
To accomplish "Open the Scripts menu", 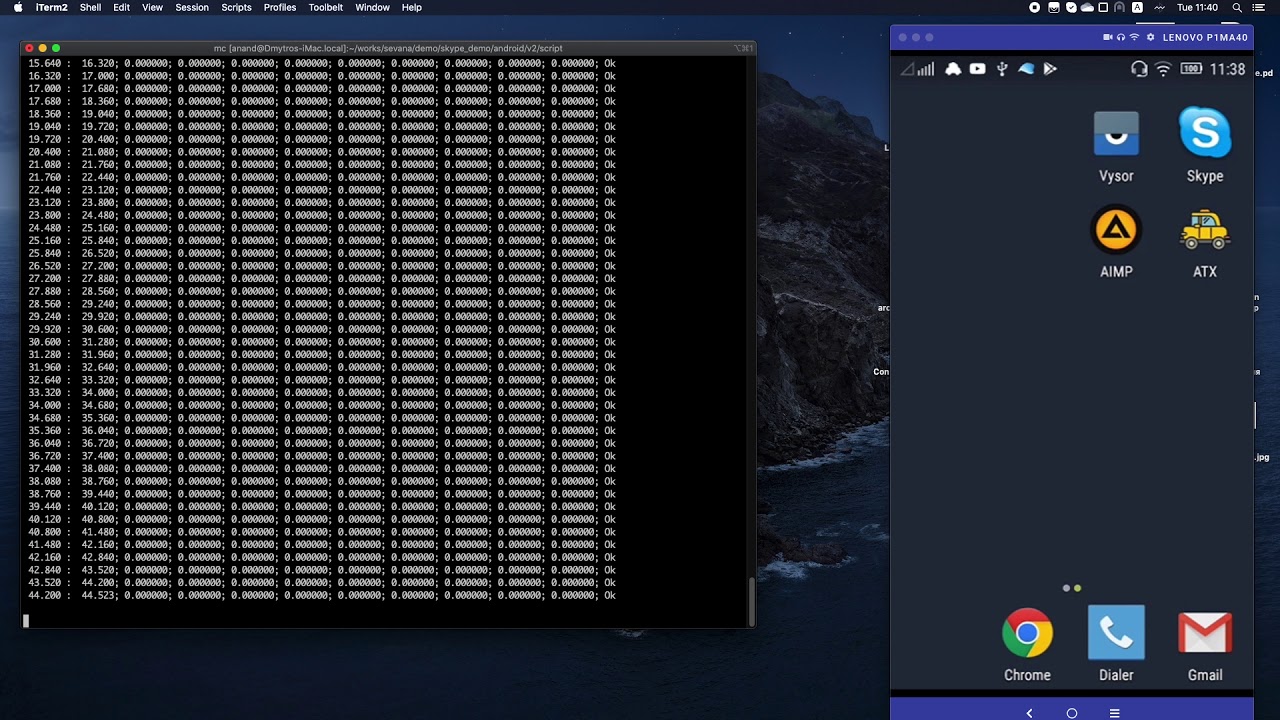I will pos(236,7).
